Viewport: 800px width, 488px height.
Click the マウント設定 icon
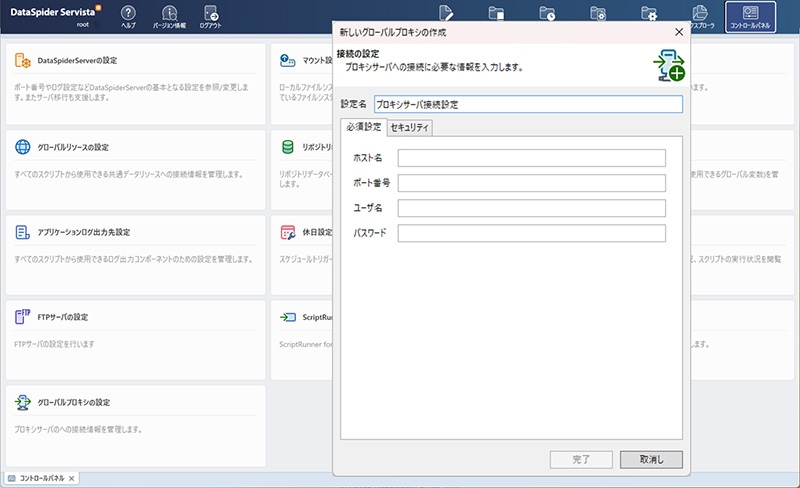click(288, 60)
